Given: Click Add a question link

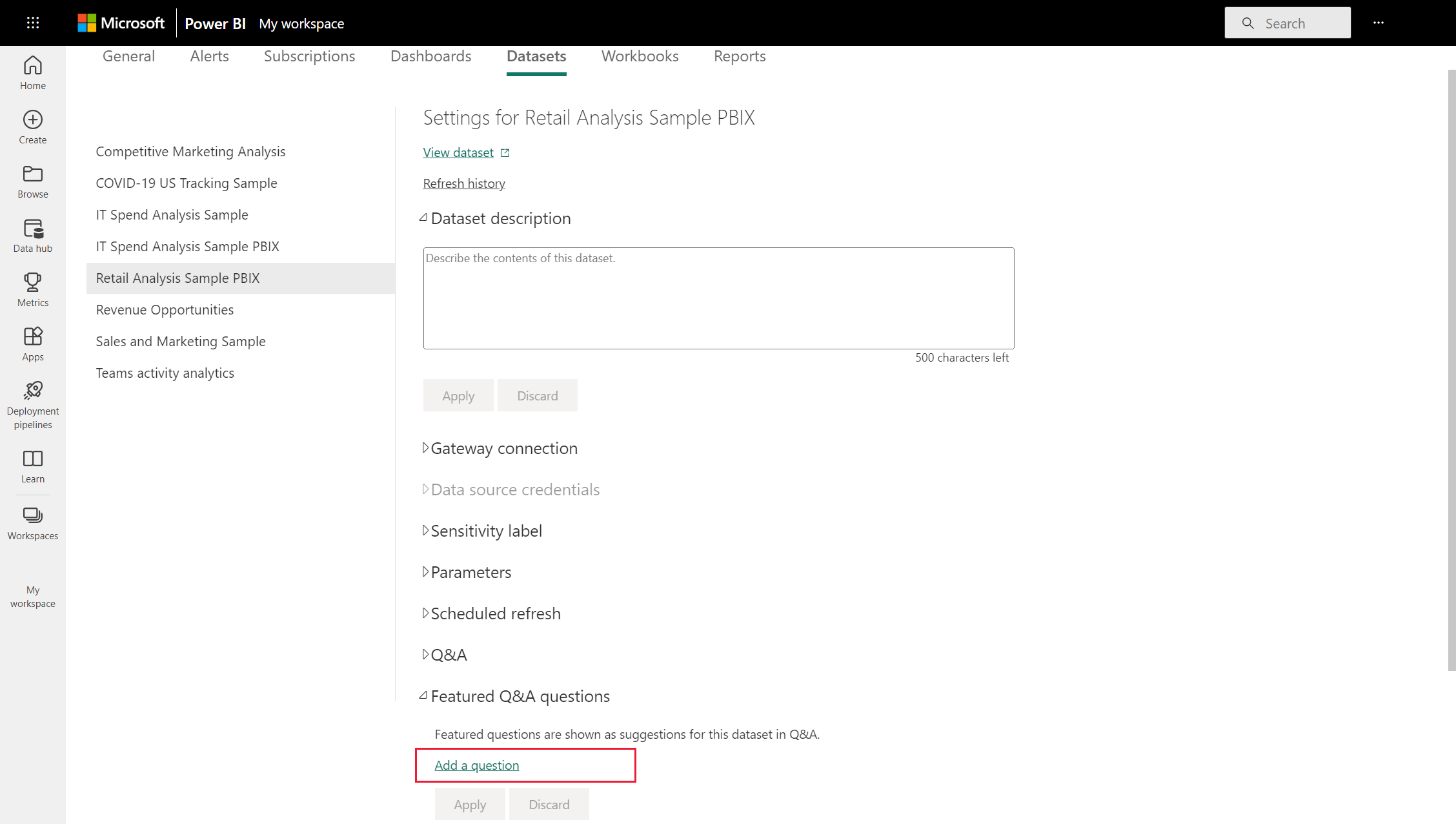Looking at the screenshot, I should tap(476, 764).
